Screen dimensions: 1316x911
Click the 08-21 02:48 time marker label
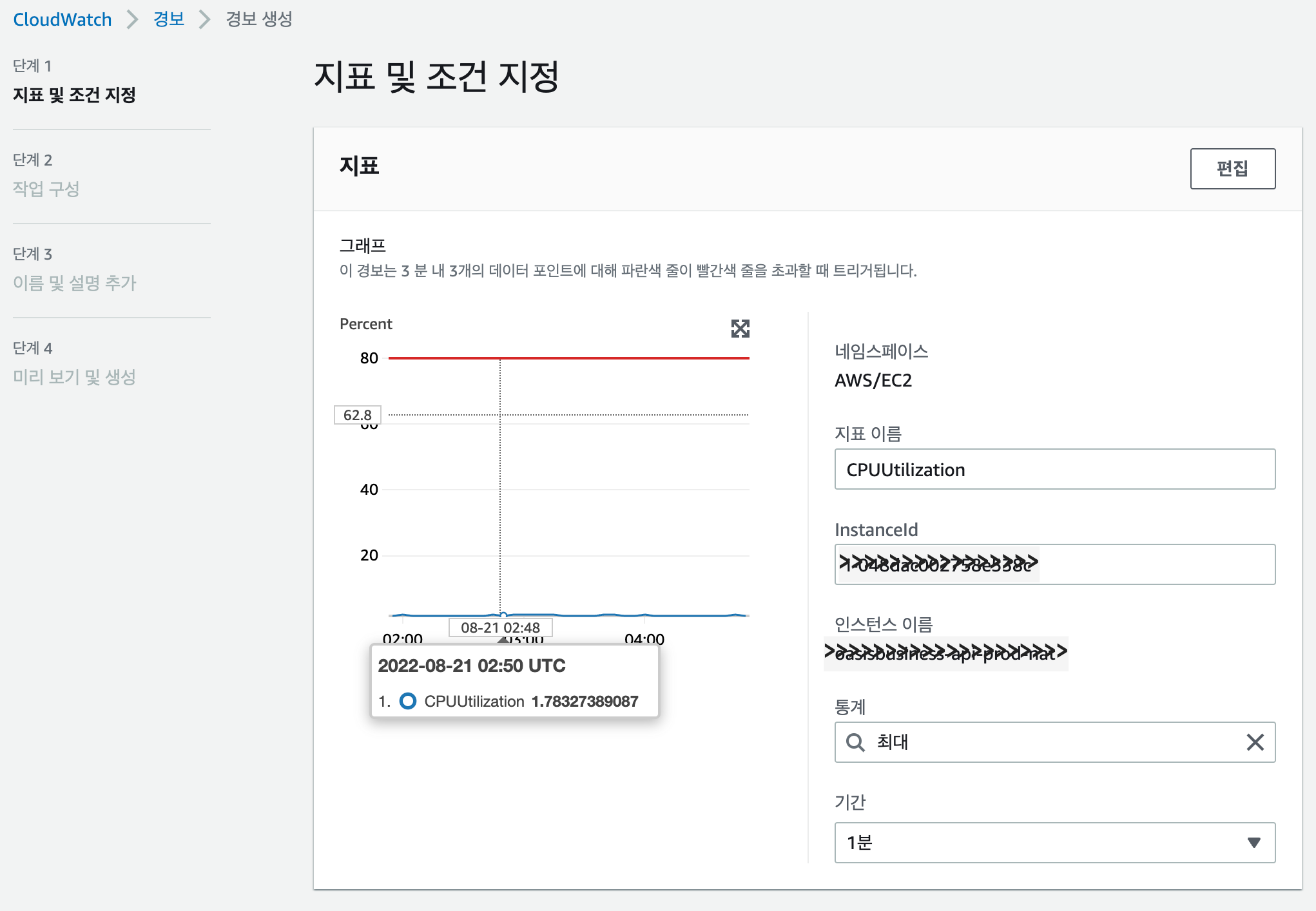pyautogui.click(x=500, y=628)
